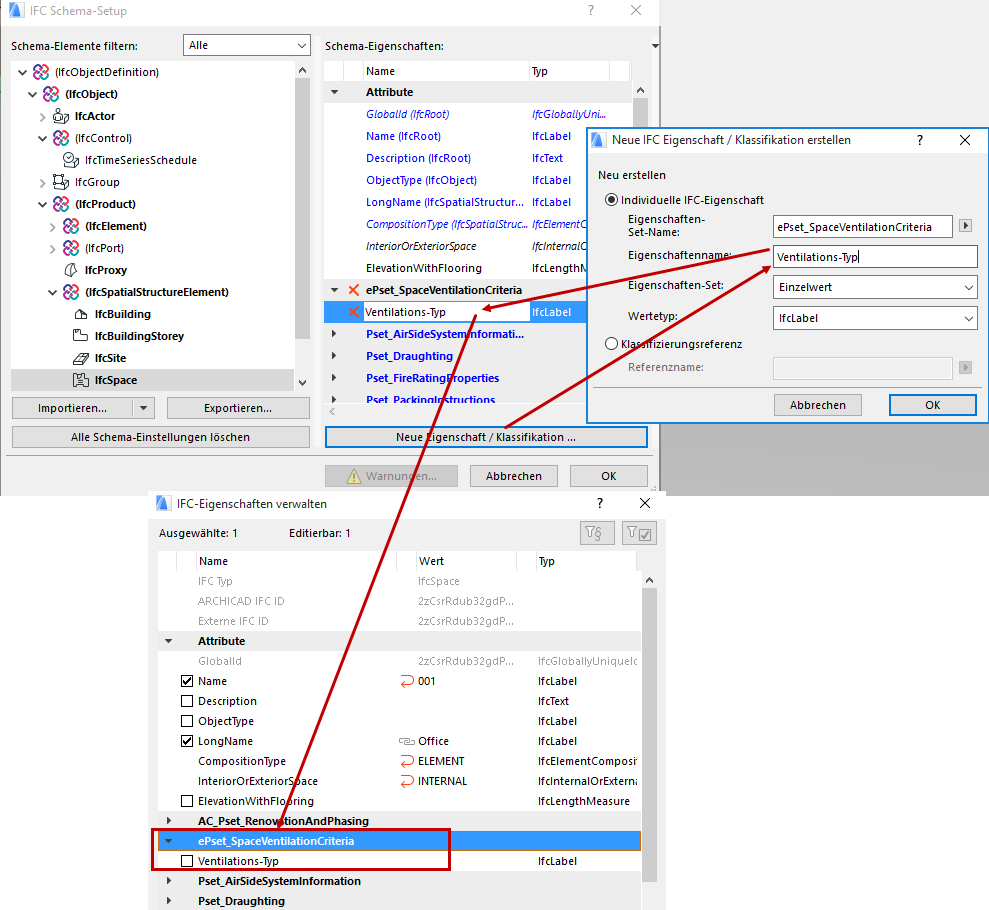Click the link icon beside Office value

pyautogui.click(x=407, y=741)
